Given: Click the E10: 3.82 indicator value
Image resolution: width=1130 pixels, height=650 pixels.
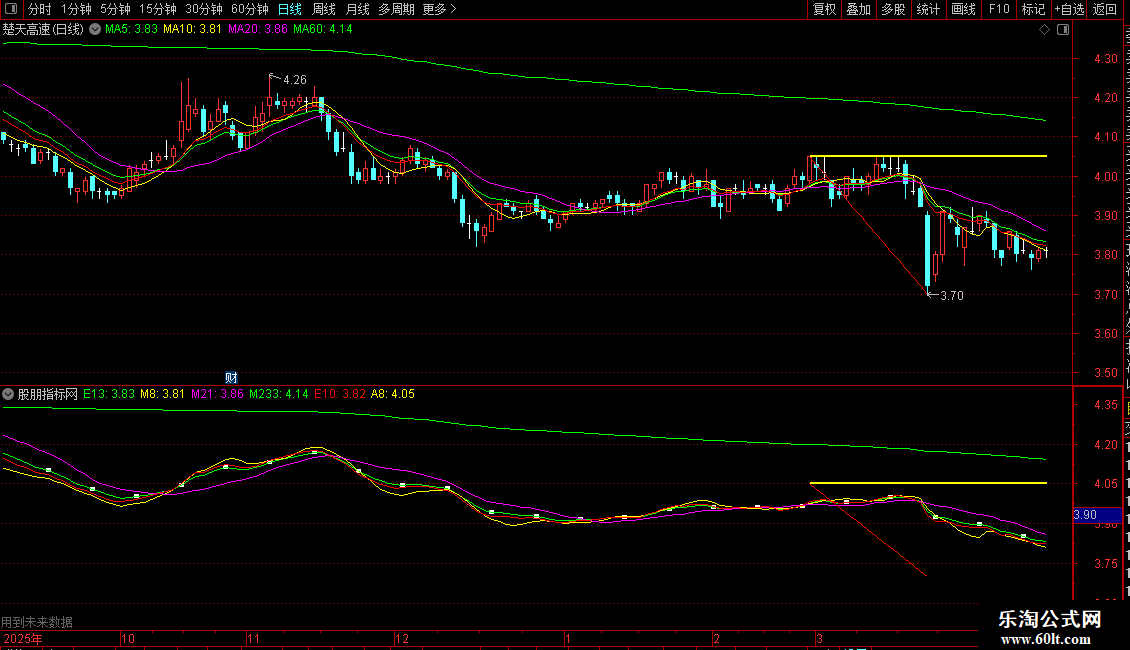Looking at the screenshot, I should 339,394.
